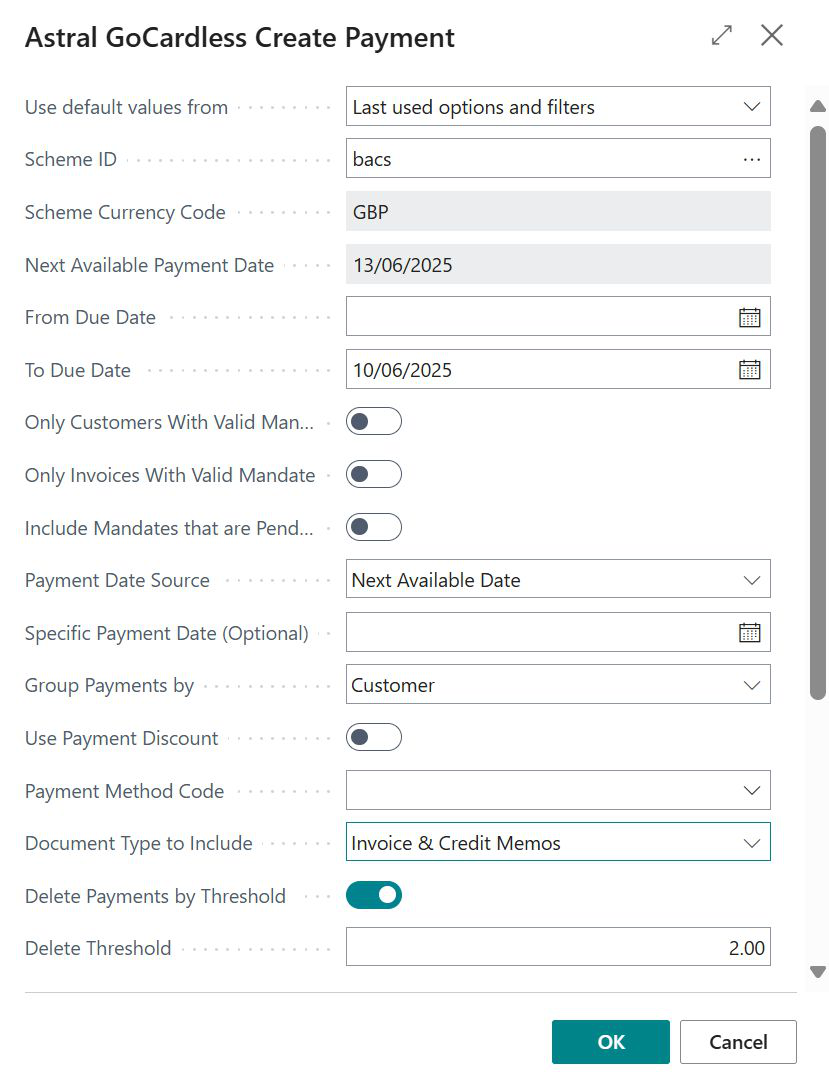Viewport: 829px width, 1081px height.
Task: Expand the Use default values from dropdown
Action: [752, 107]
